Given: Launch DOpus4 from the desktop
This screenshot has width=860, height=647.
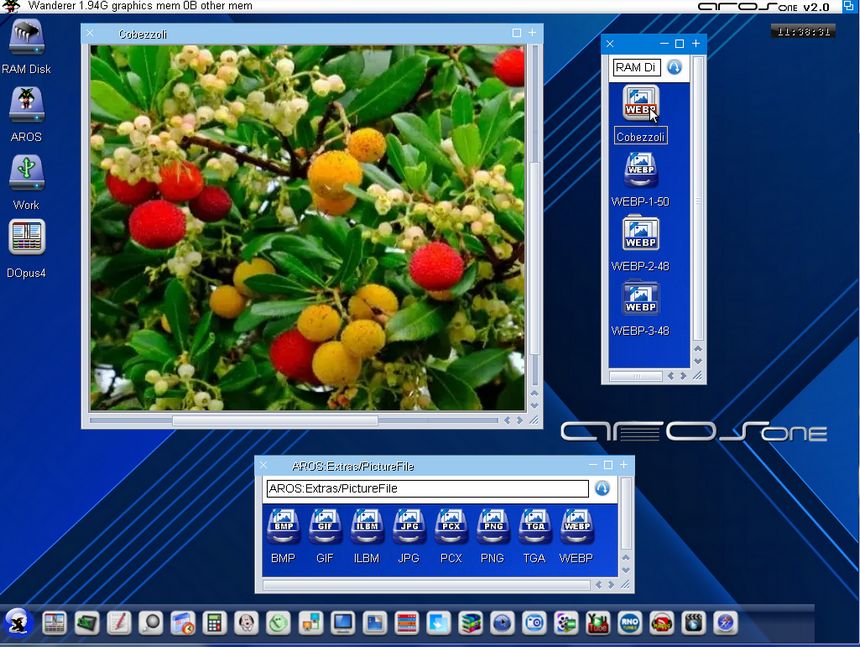Looking at the screenshot, I should click(26, 239).
